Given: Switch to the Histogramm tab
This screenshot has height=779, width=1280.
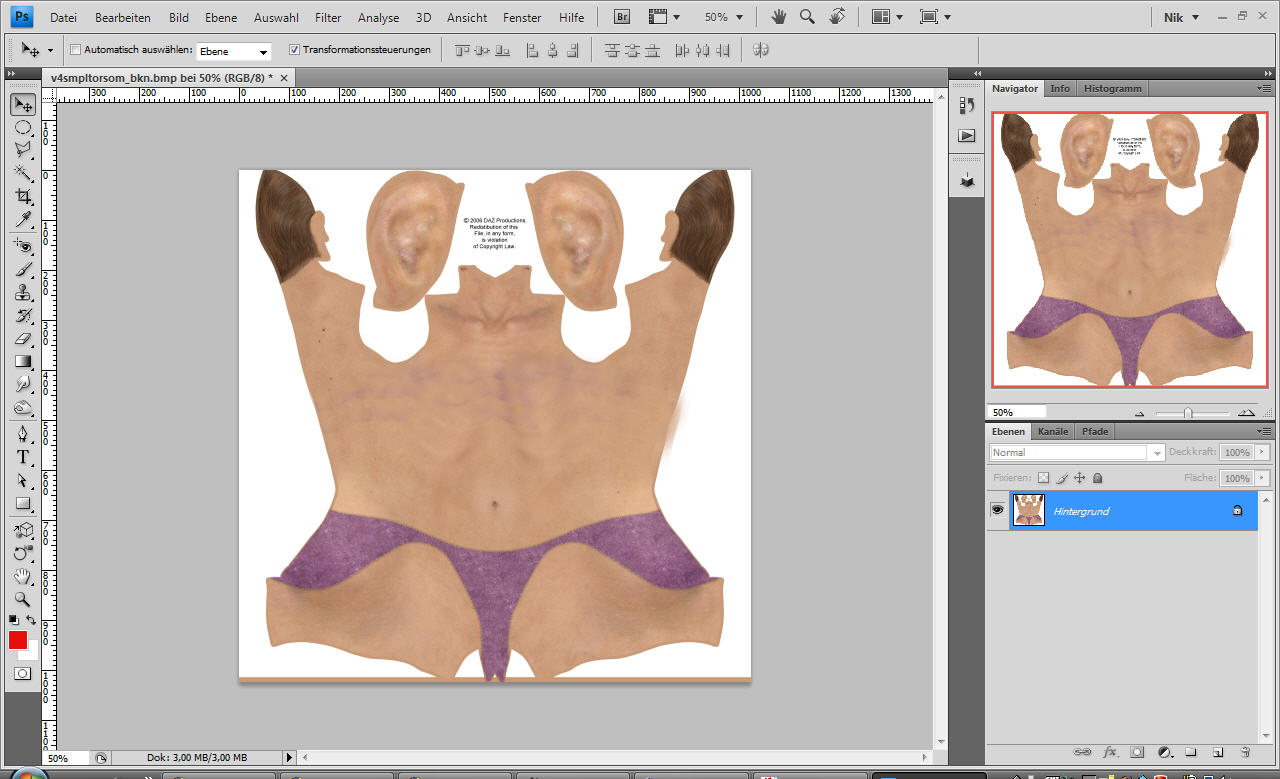Looking at the screenshot, I should click(x=1112, y=88).
